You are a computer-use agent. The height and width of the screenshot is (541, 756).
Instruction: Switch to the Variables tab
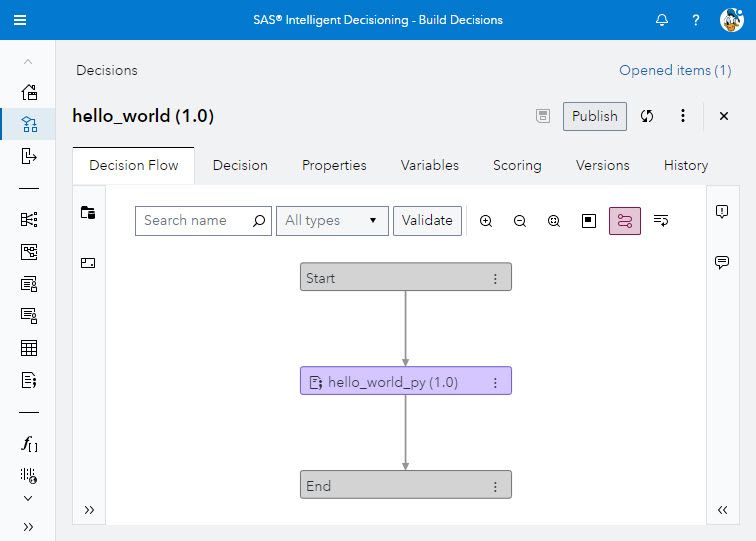[x=430, y=165]
